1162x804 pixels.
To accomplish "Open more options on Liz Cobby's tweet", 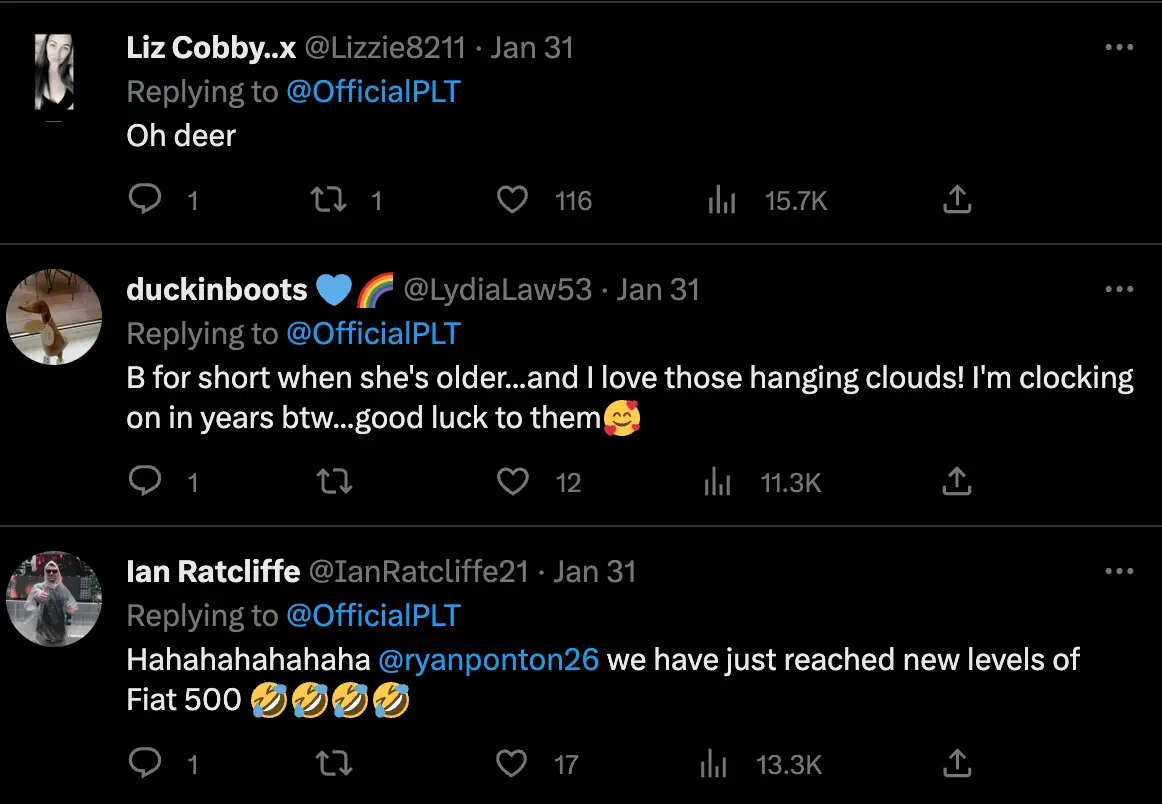I will coord(1119,48).
